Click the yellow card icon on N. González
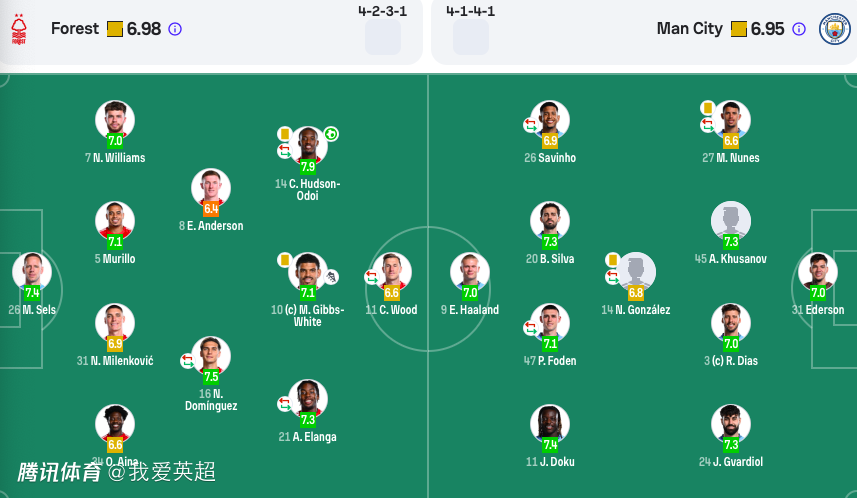This screenshot has width=857, height=498. [x=612, y=260]
